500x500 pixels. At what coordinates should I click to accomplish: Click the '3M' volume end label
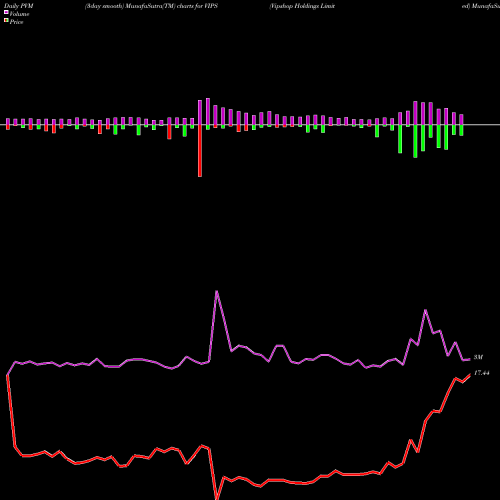pos(478,357)
